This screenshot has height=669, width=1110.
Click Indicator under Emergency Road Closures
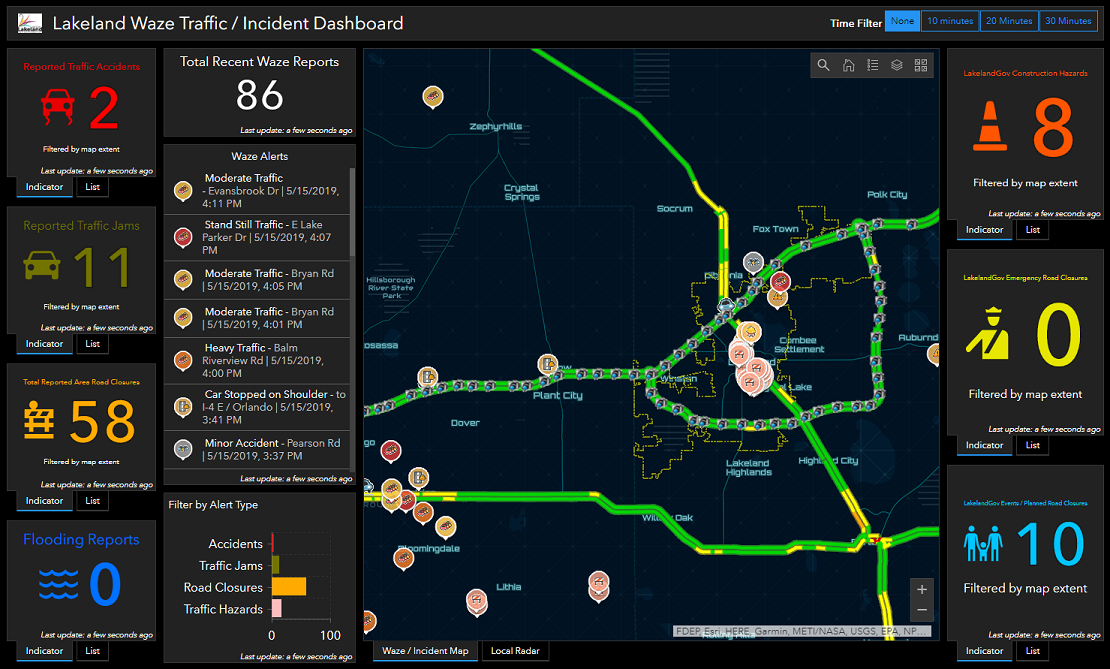[984, 444]
